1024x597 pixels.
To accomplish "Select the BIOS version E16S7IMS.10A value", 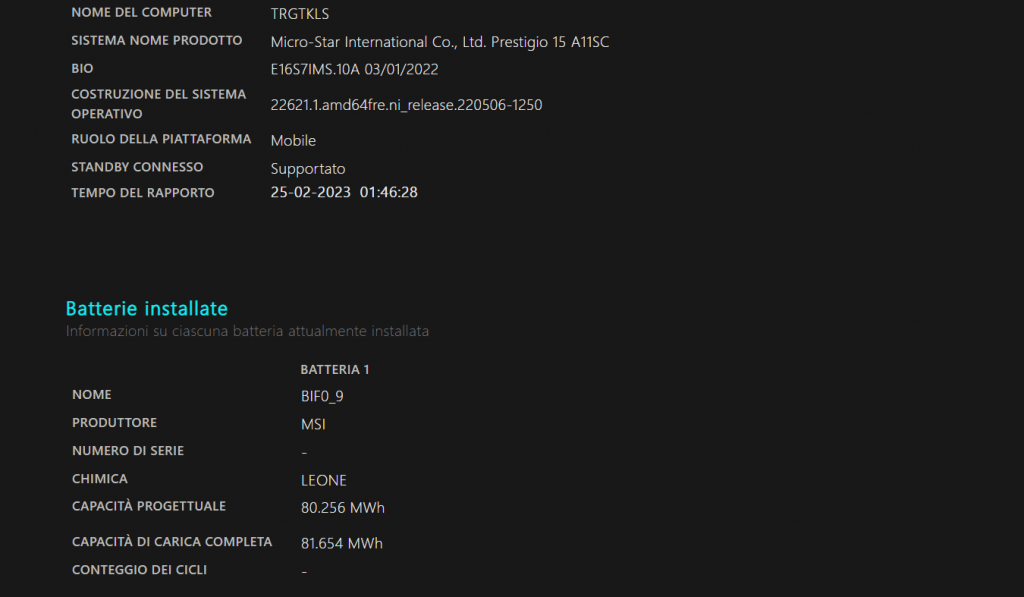I will click(x=354, y=70).
